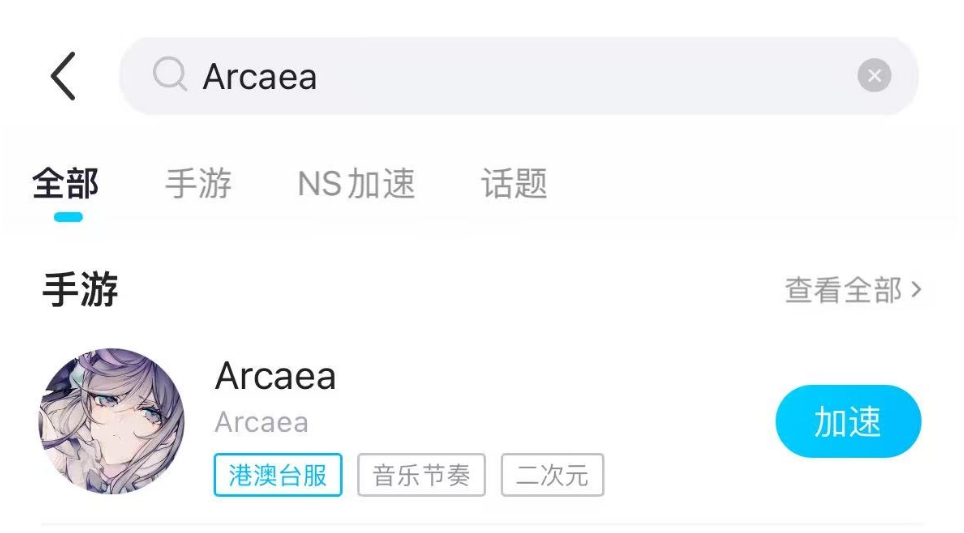964x533 pixels.
Task: Focus the empty area of the search bar
Action: click(x=584, y=76)
